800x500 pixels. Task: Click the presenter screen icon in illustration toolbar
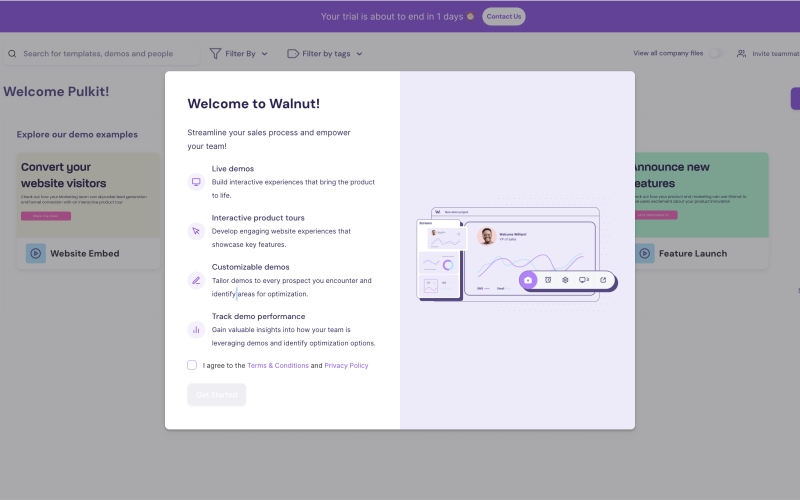[584, 280]
